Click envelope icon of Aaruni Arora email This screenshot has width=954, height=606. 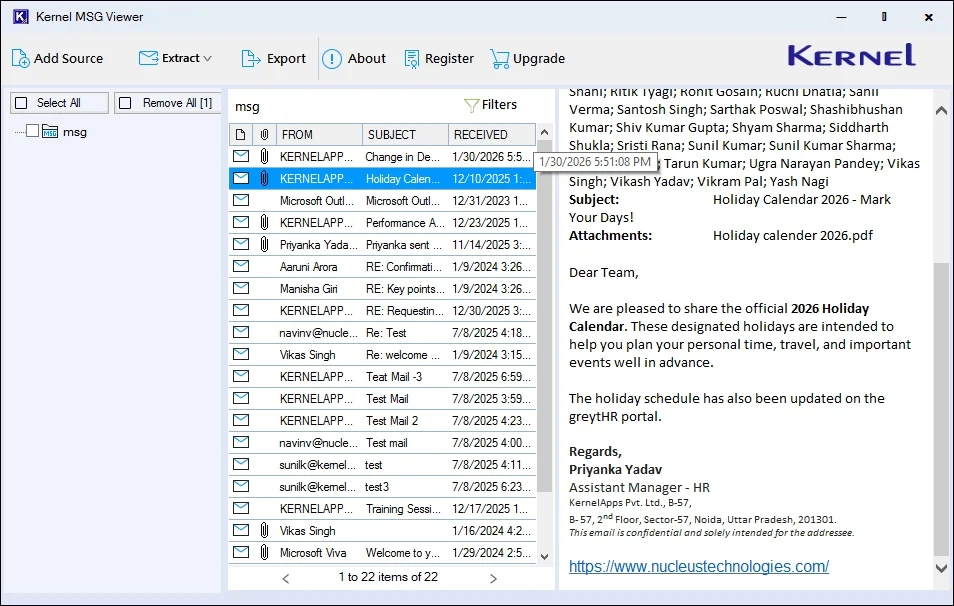coord(241,266)
